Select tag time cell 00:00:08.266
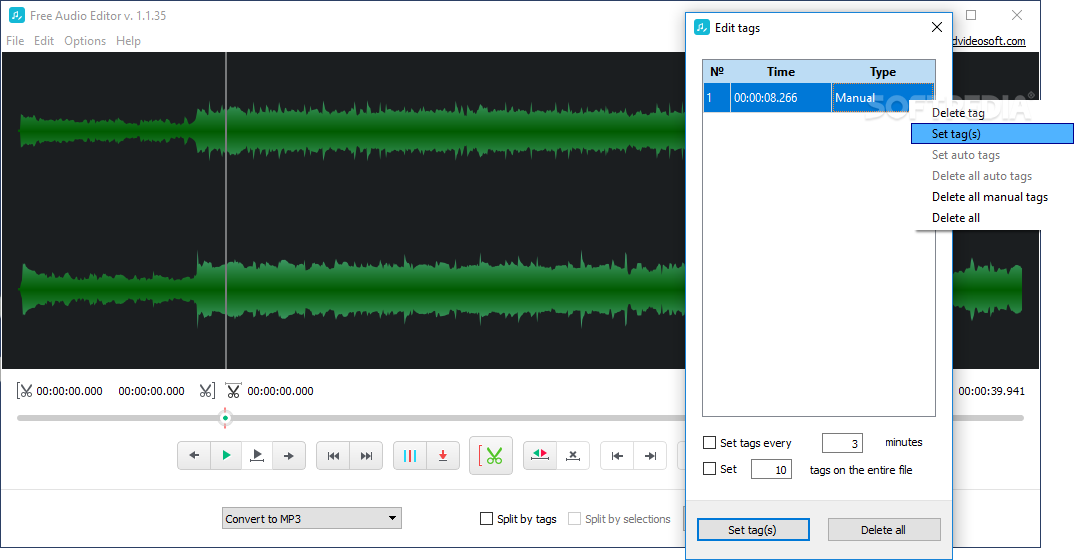Viewport: 1076px width, 560px height. (x=781, y=97)
